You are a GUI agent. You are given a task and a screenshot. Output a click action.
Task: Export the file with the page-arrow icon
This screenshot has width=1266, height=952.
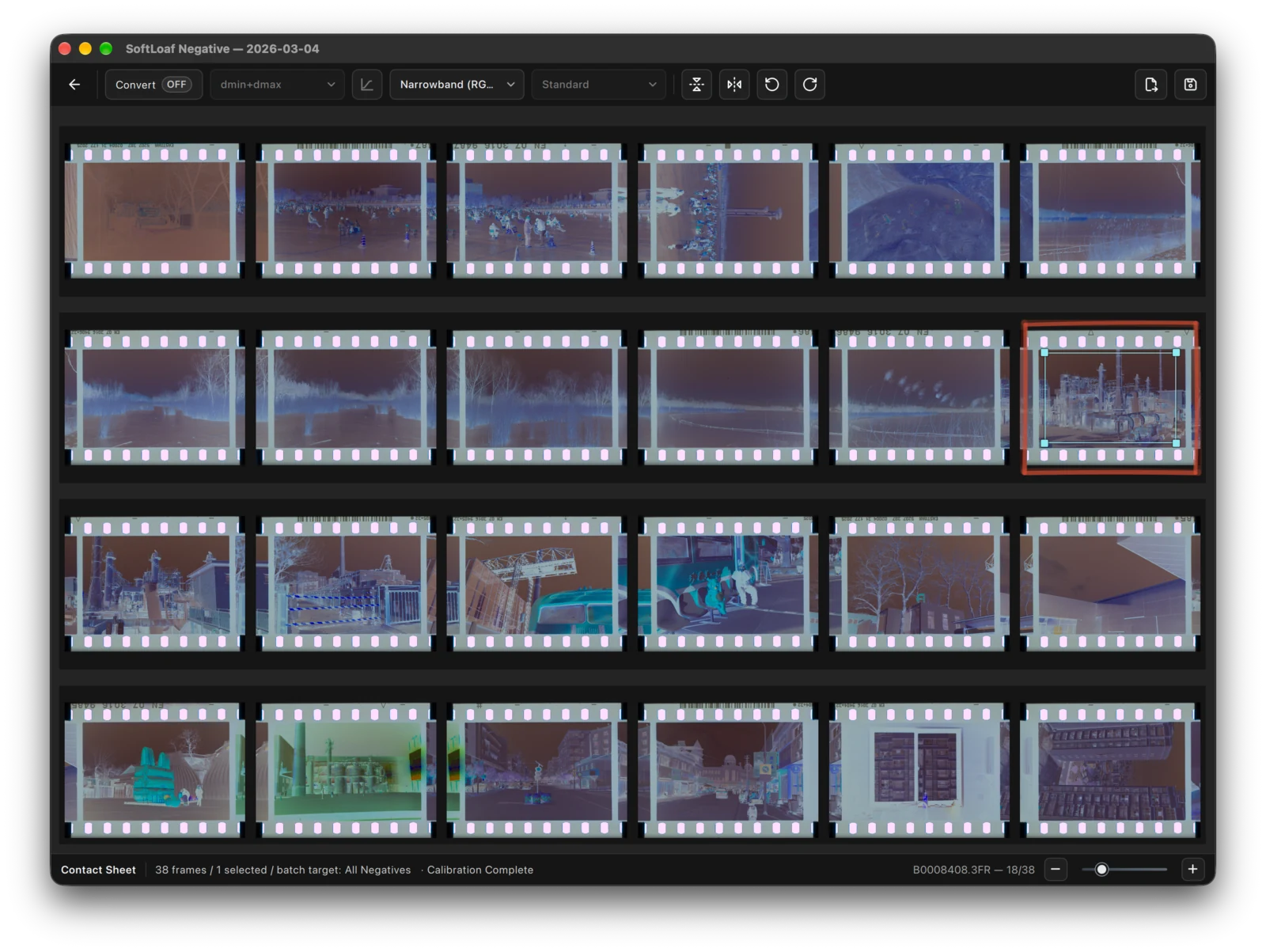click(x=1151, y=85)
